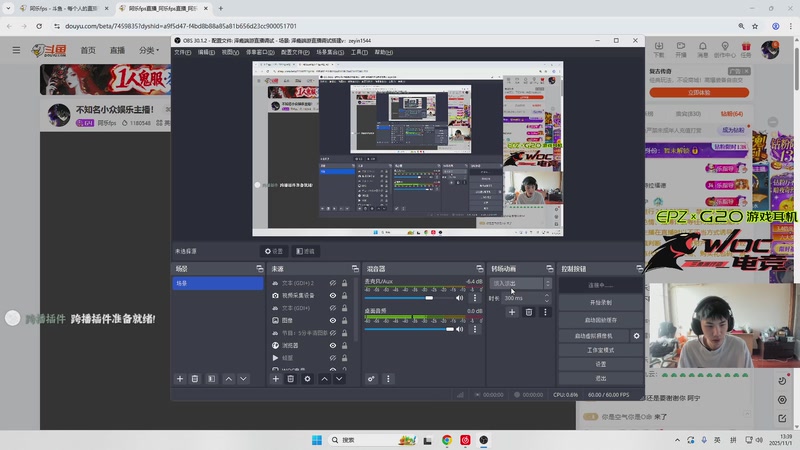Pop out the 转场动画 dock panel icon
The width and height of the screenshot is (800, 450).
click(x=549, y=268)
